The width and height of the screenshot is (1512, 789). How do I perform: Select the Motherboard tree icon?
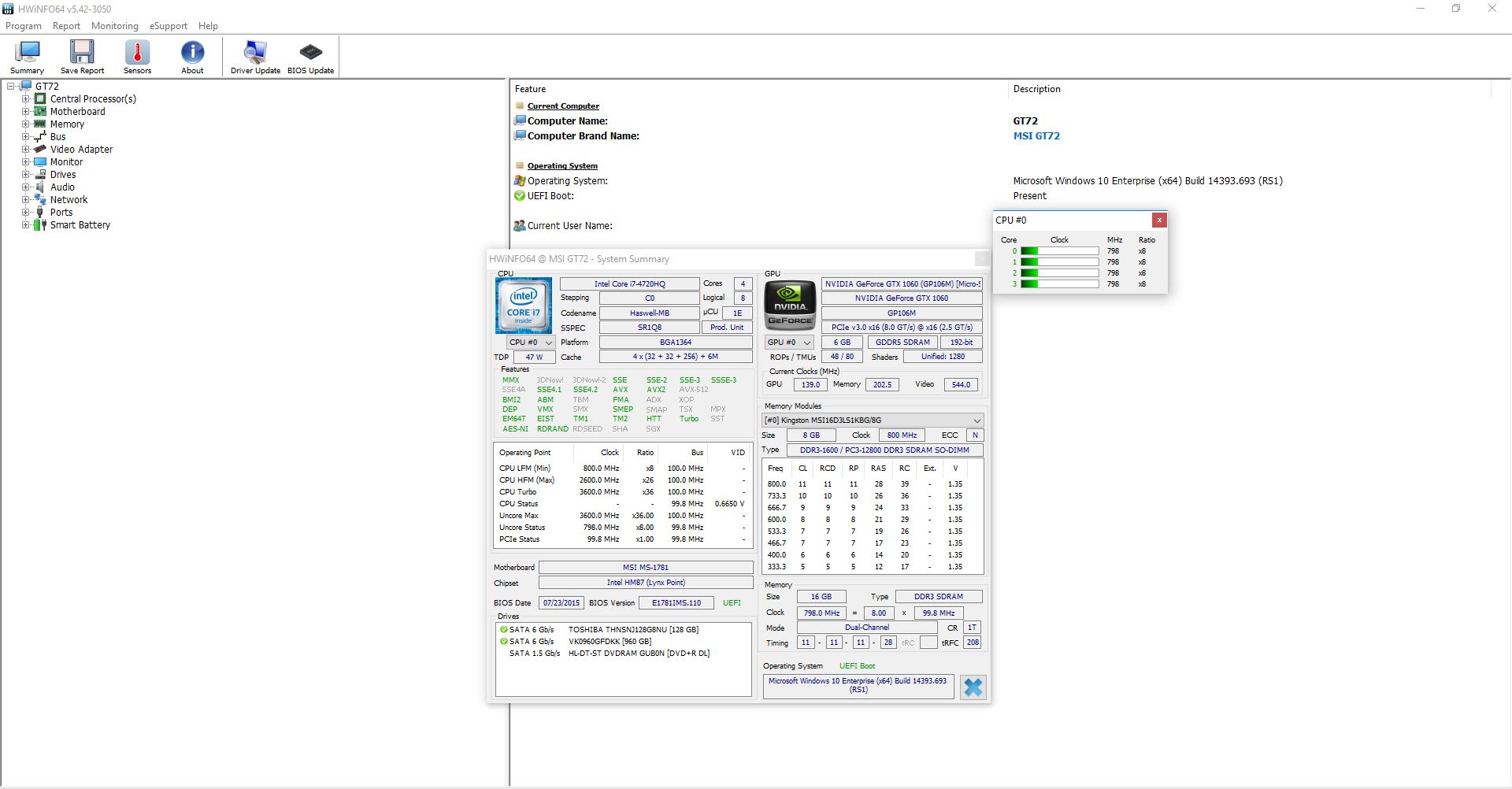[x=40, y=112]
